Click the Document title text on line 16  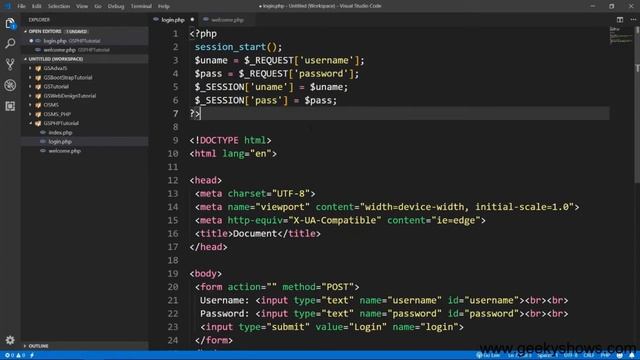tap(255, 233)
